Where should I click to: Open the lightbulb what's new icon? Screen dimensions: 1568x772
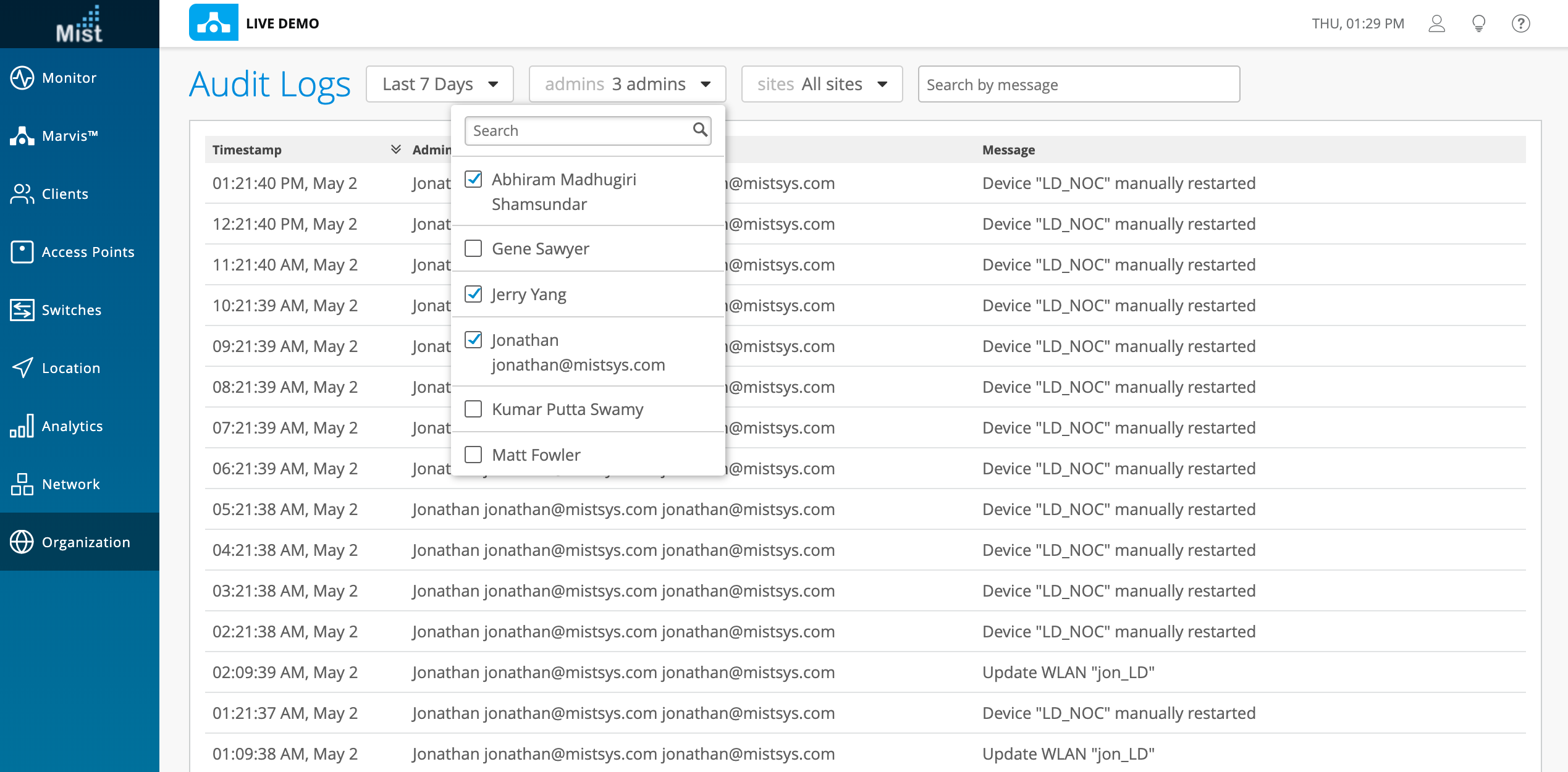point(1478,23)
